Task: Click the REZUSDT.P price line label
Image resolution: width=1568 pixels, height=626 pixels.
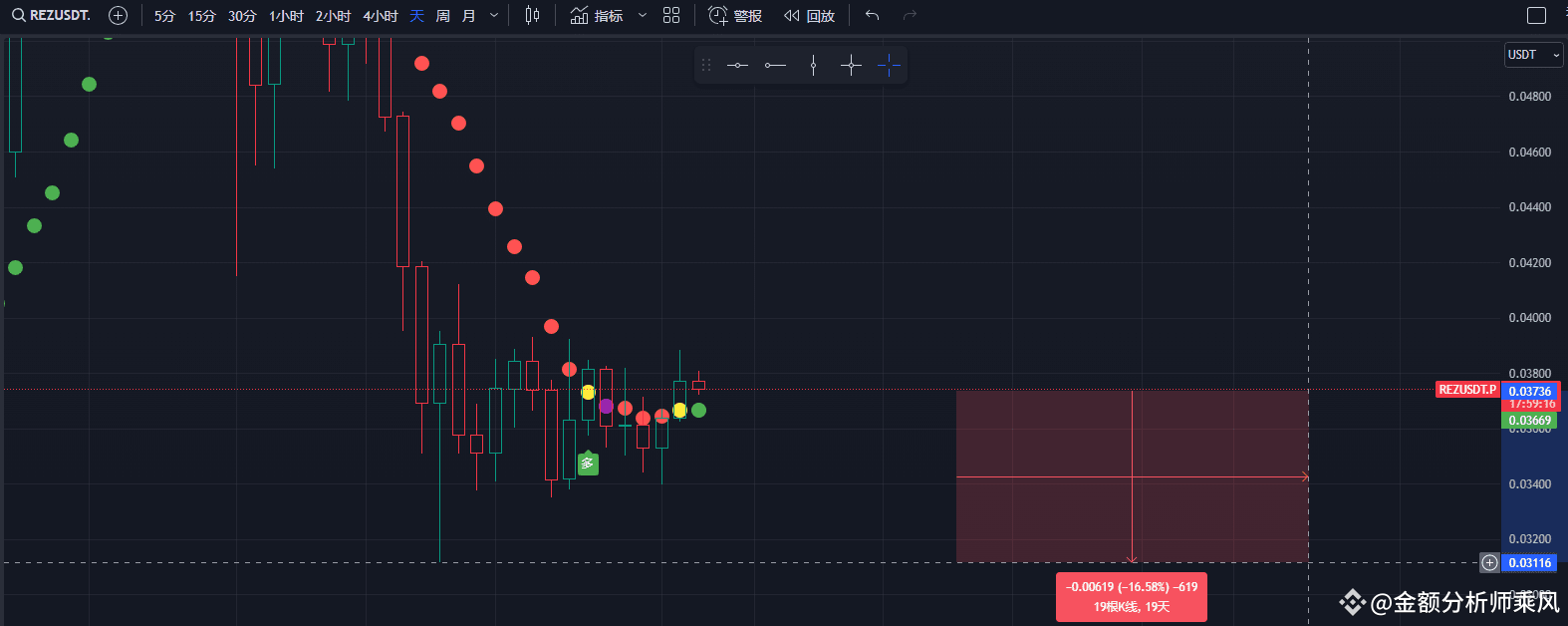Action: [1467, 390]
